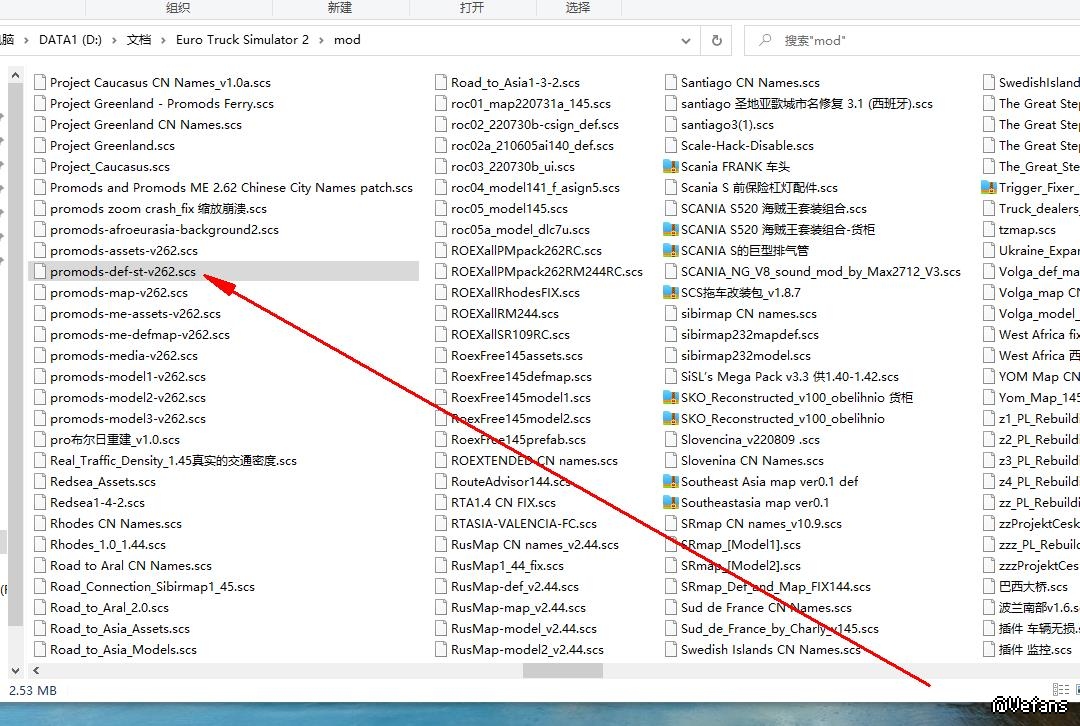Select Project Caucasus CN Names_v1.0a.scs
The image size is (1080, 726).
[x=160, y=83]
